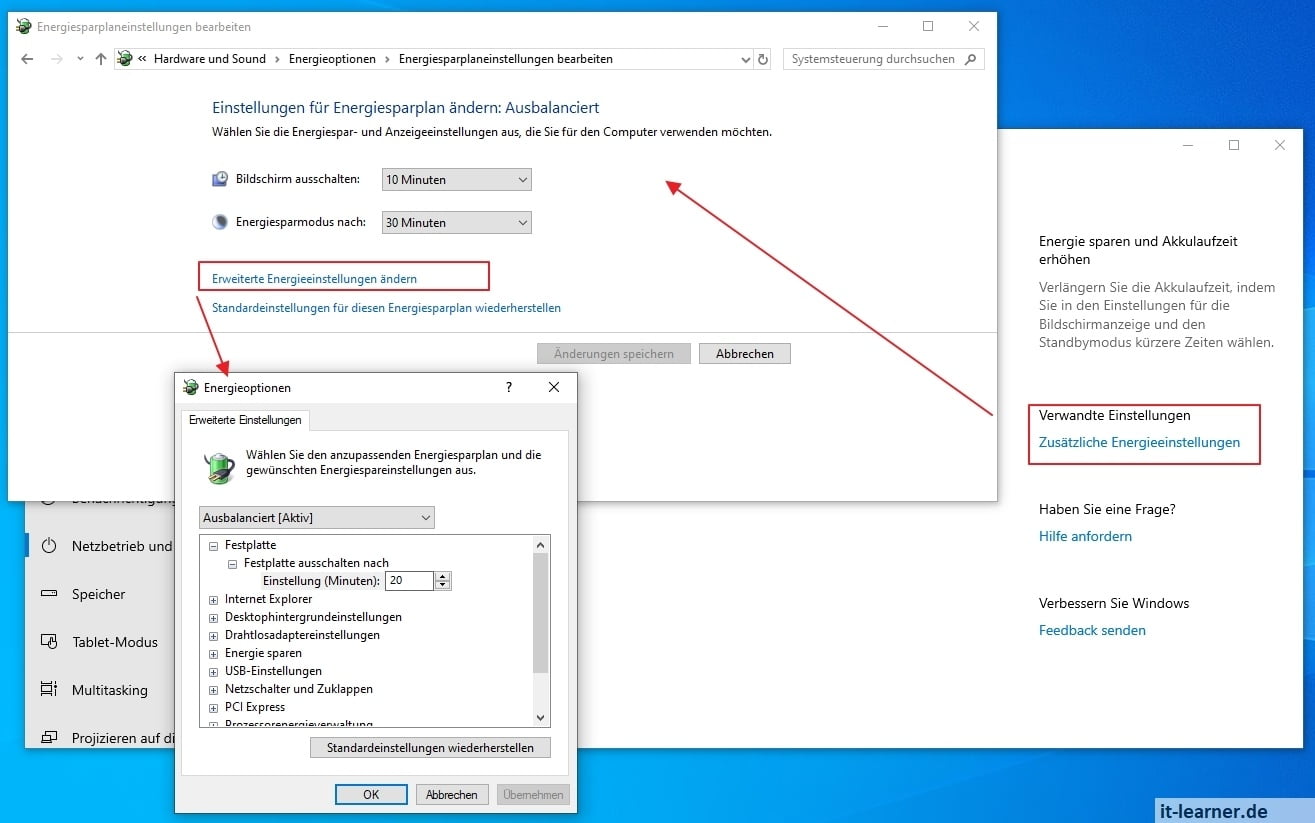Open Multitasking in settings sidebar
Image resolution: width=1315 pixels, height=823 pixels.
(109, 690)
